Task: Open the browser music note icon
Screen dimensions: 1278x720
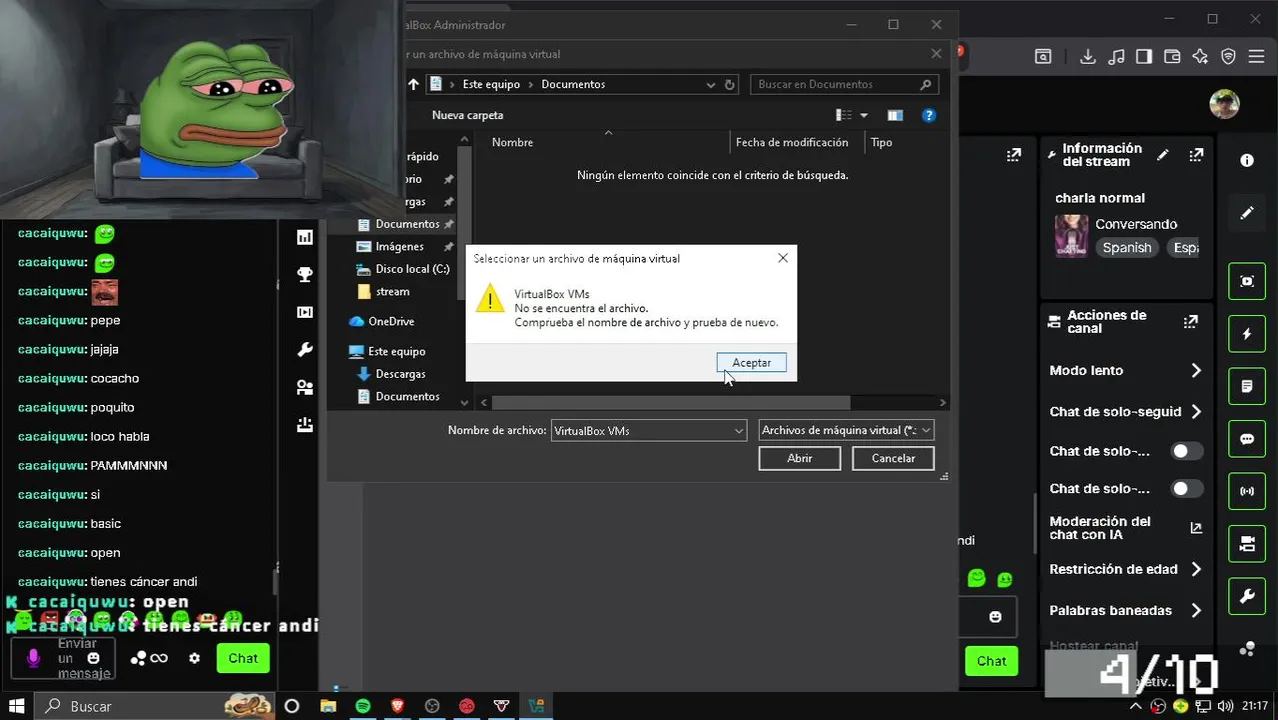Action: (1117, 57)
